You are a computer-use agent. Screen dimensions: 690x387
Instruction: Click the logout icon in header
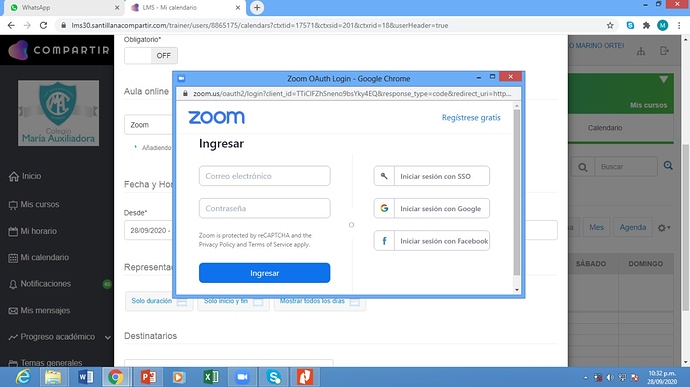(x=664, y=51)
